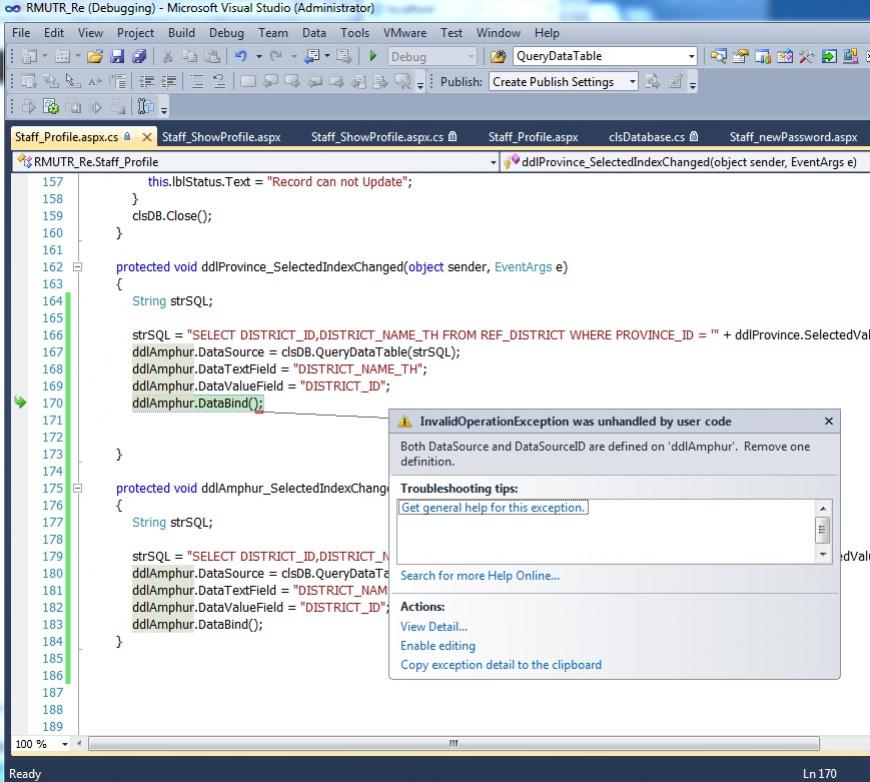Open the Build menu

tap(181, 33)
